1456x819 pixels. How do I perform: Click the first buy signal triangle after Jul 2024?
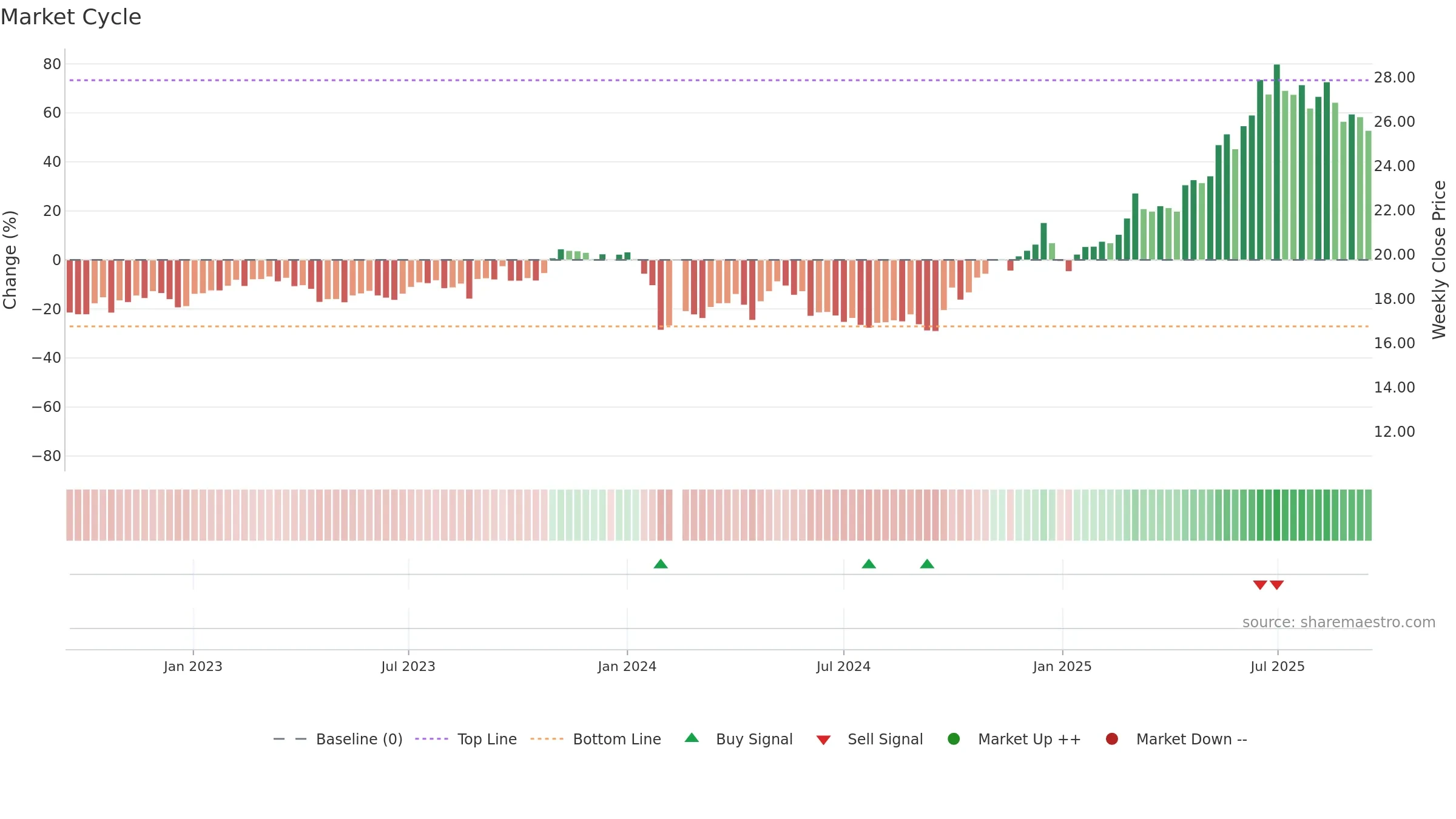(x=869, y=564)
